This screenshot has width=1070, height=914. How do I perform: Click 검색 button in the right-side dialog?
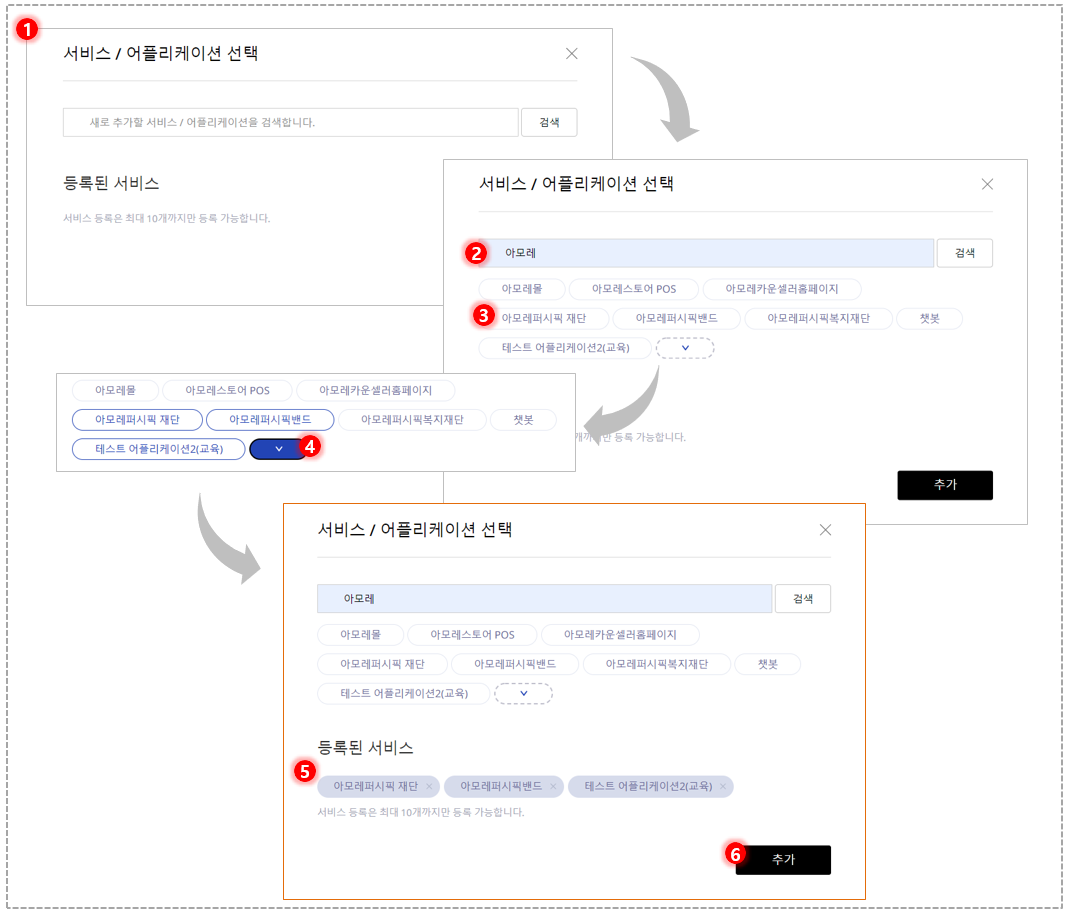pos(965,253)
